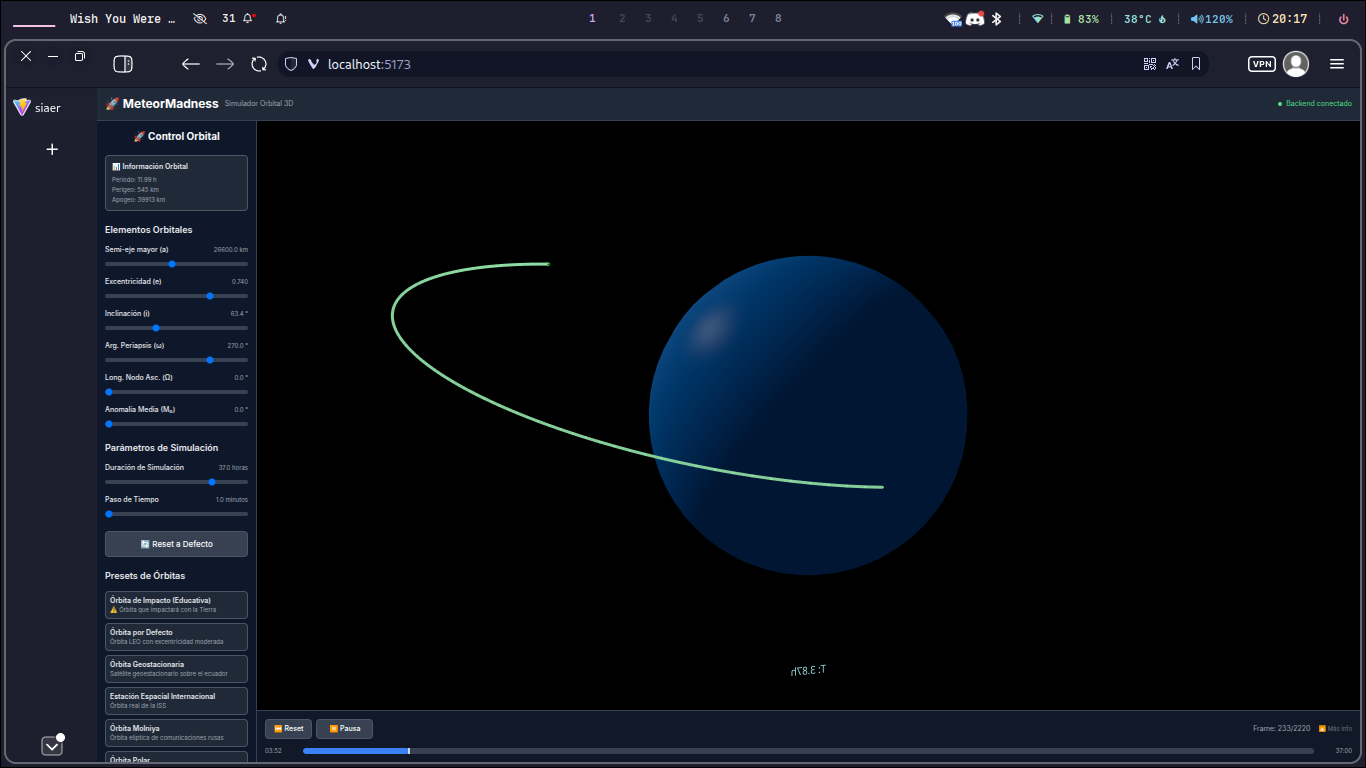
Task: Toggle the notification bell in the top bar
Action: pyautogui.click(x=281, y=19)
